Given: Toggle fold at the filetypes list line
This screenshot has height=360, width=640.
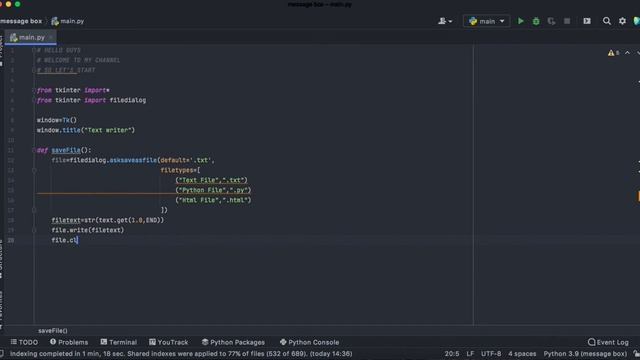Looking at the screenshot, I should [34, 170].
